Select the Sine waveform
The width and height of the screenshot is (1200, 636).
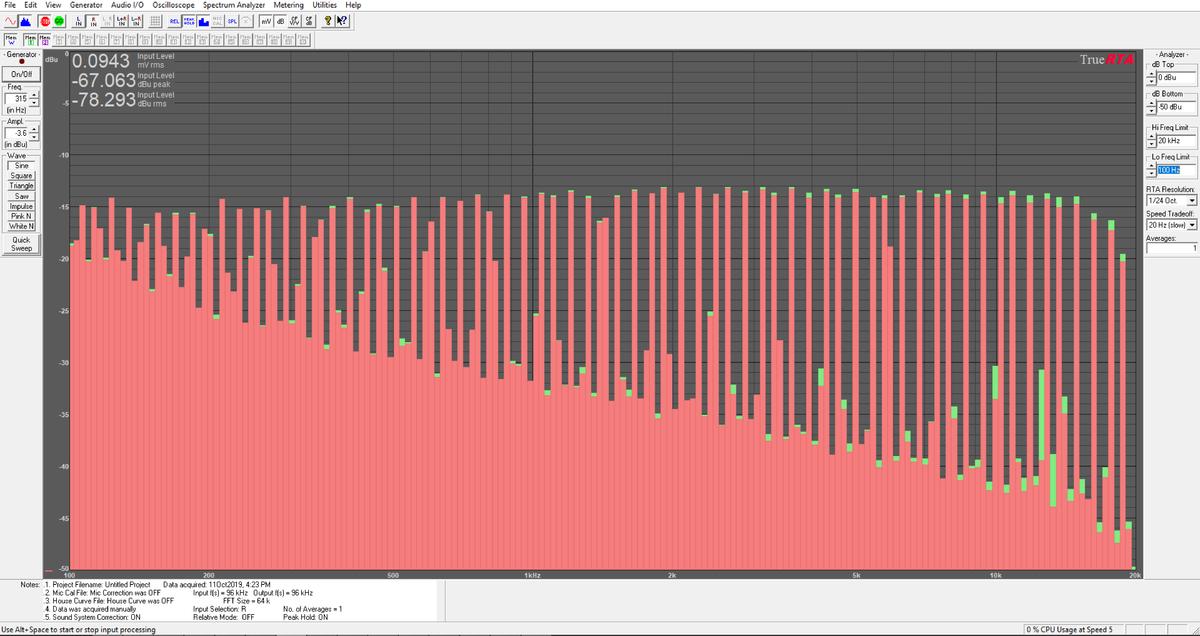click(21, 166)
